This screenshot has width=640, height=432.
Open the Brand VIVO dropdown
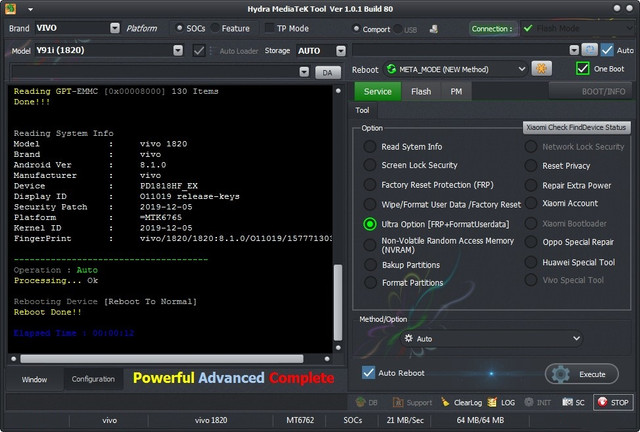point(115,28)
